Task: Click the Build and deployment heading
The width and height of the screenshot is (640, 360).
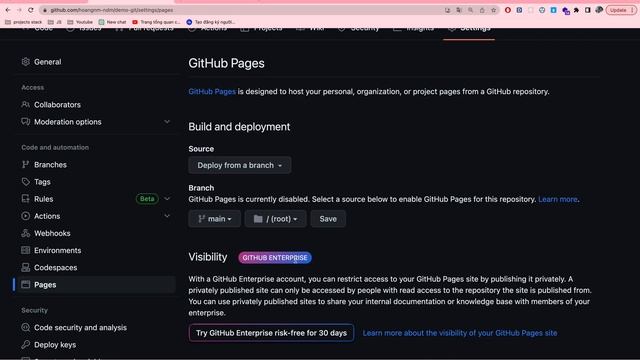Action: (x=239, y=127)
